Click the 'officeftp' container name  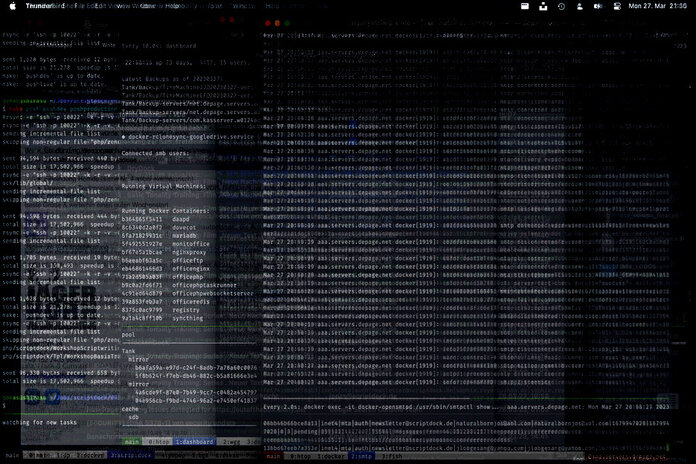pos(187,260)
